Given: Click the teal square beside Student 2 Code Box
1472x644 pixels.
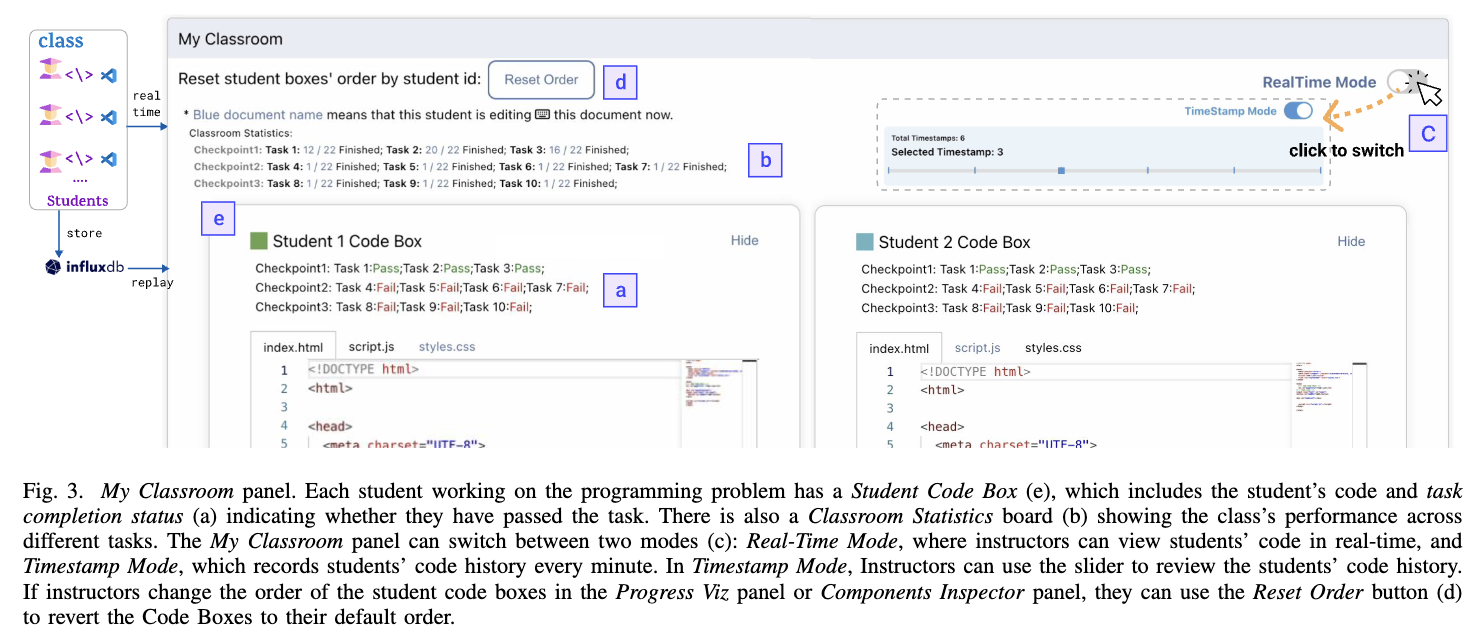Looking at the screenshot, I should click(x=865, y=242).
